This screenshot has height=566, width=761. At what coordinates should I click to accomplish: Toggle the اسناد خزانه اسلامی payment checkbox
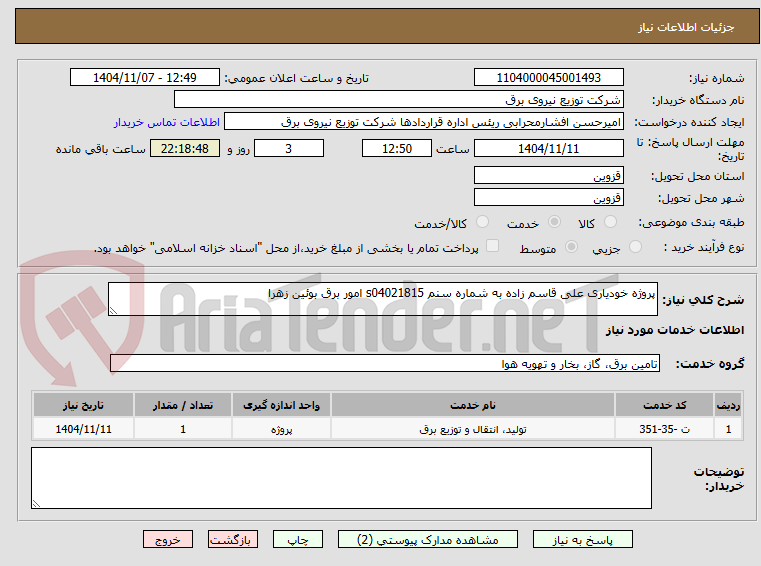point(493,246)
